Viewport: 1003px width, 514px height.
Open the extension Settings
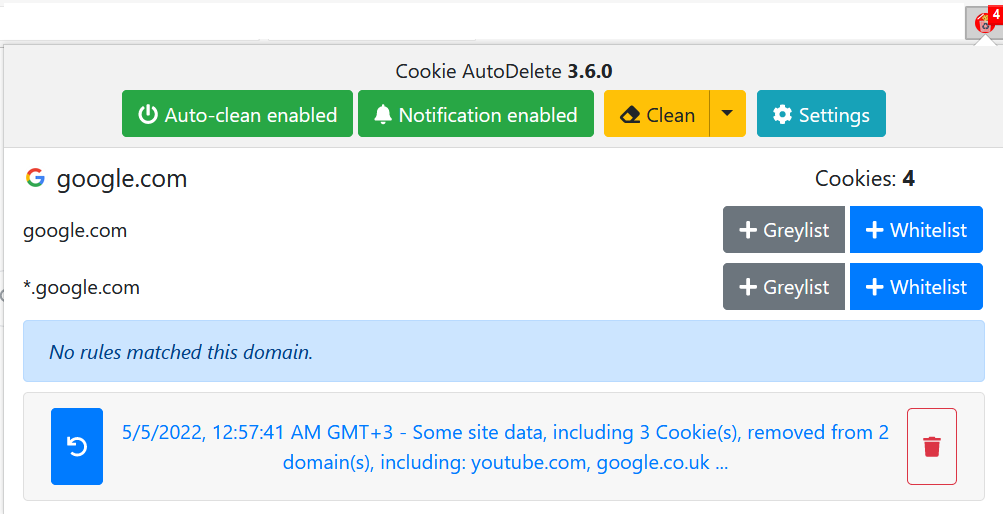pyautogui.click(x=821, y=114)
